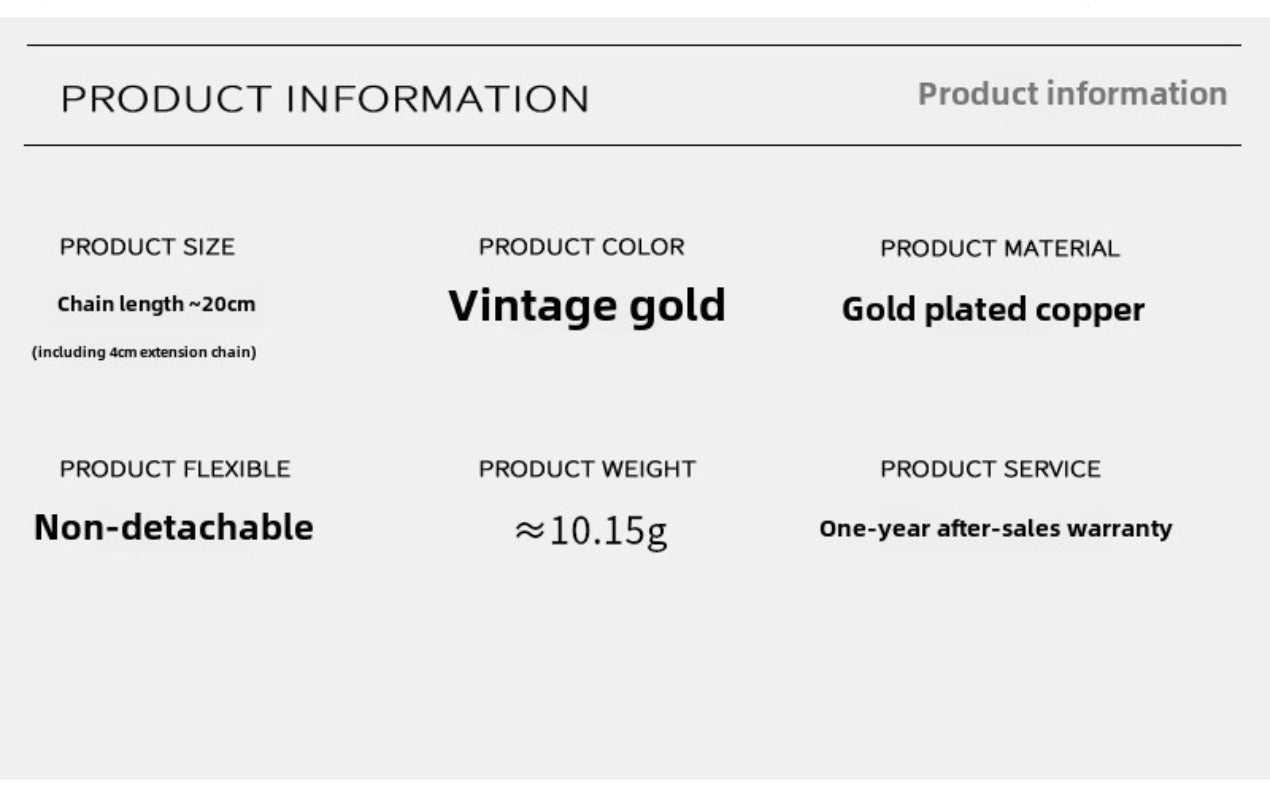The image size is (1270, 800).
Task: Click the 'Vintage gold' color value
Action: coord(587,305)
